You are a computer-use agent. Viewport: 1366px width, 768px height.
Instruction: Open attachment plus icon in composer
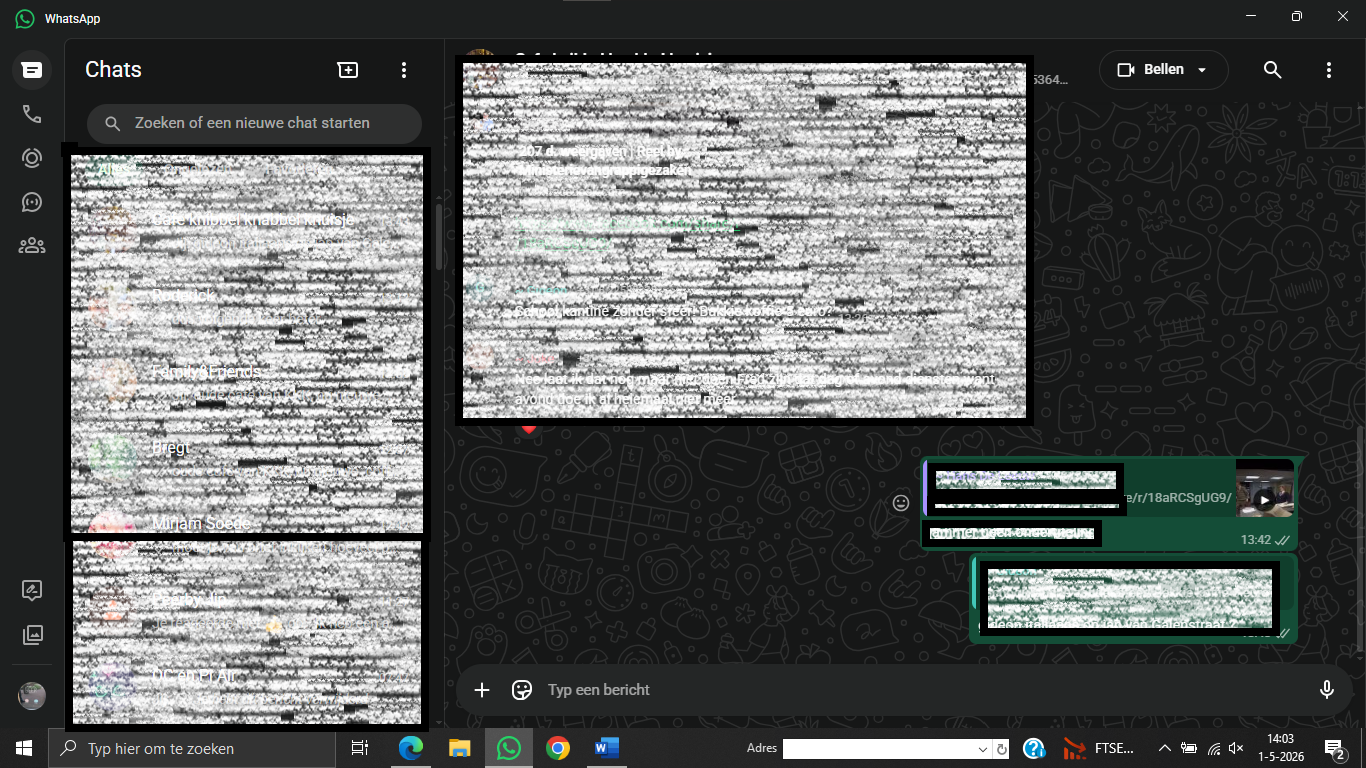[482, 690]
